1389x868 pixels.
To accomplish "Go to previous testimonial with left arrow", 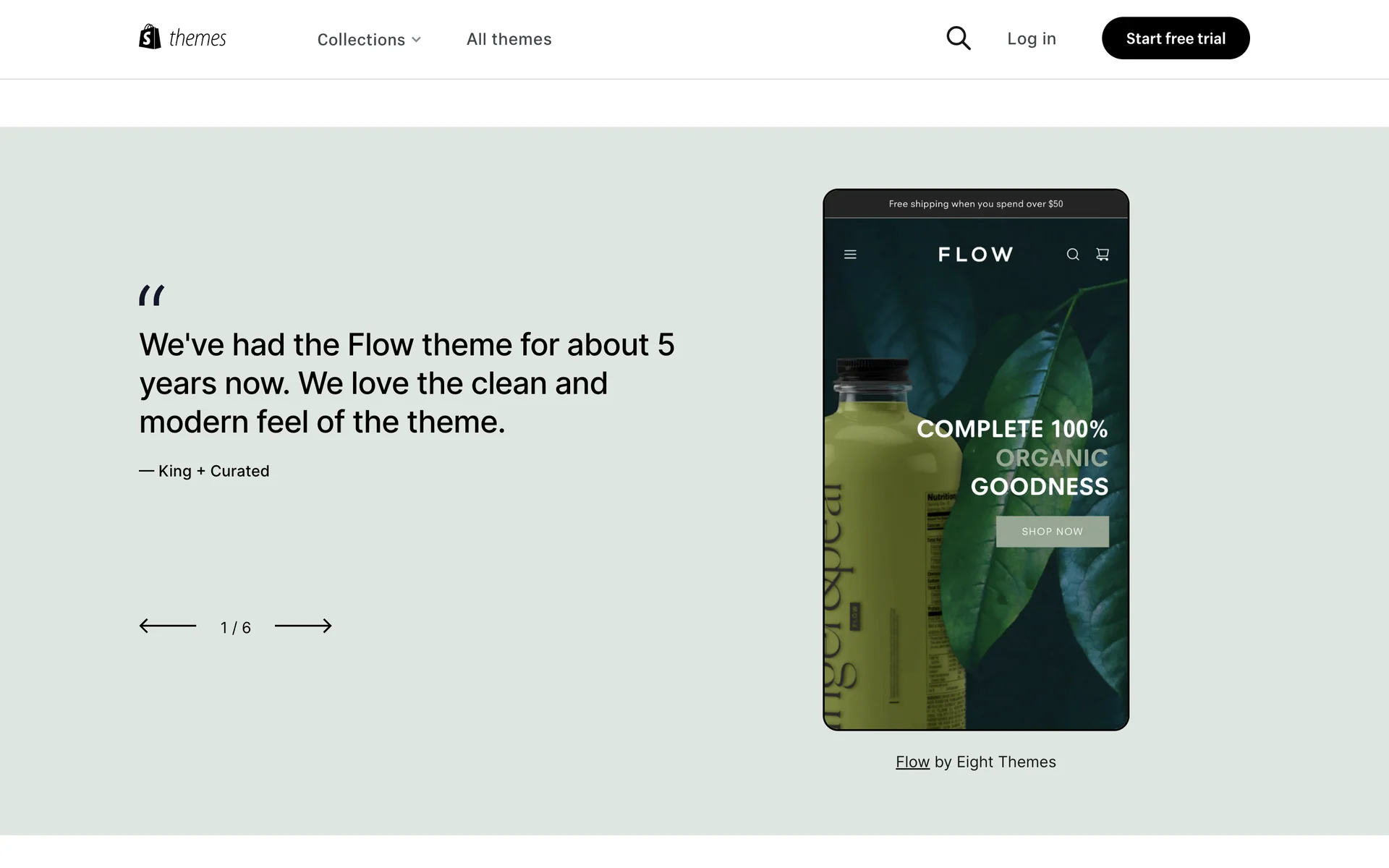I will [168, 626].
